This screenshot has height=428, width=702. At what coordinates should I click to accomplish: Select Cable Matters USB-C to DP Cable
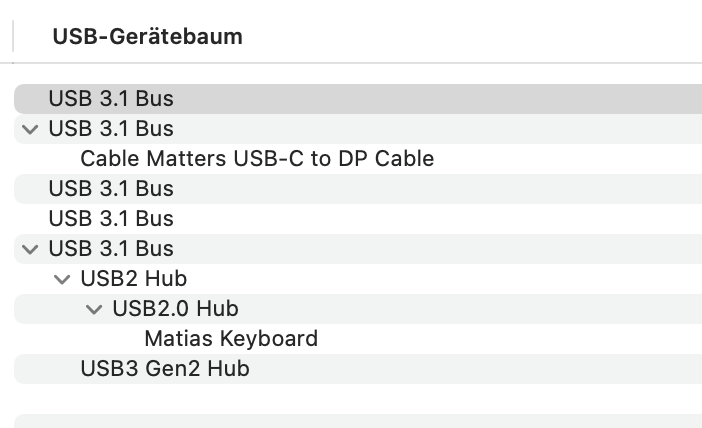[256, 159]
